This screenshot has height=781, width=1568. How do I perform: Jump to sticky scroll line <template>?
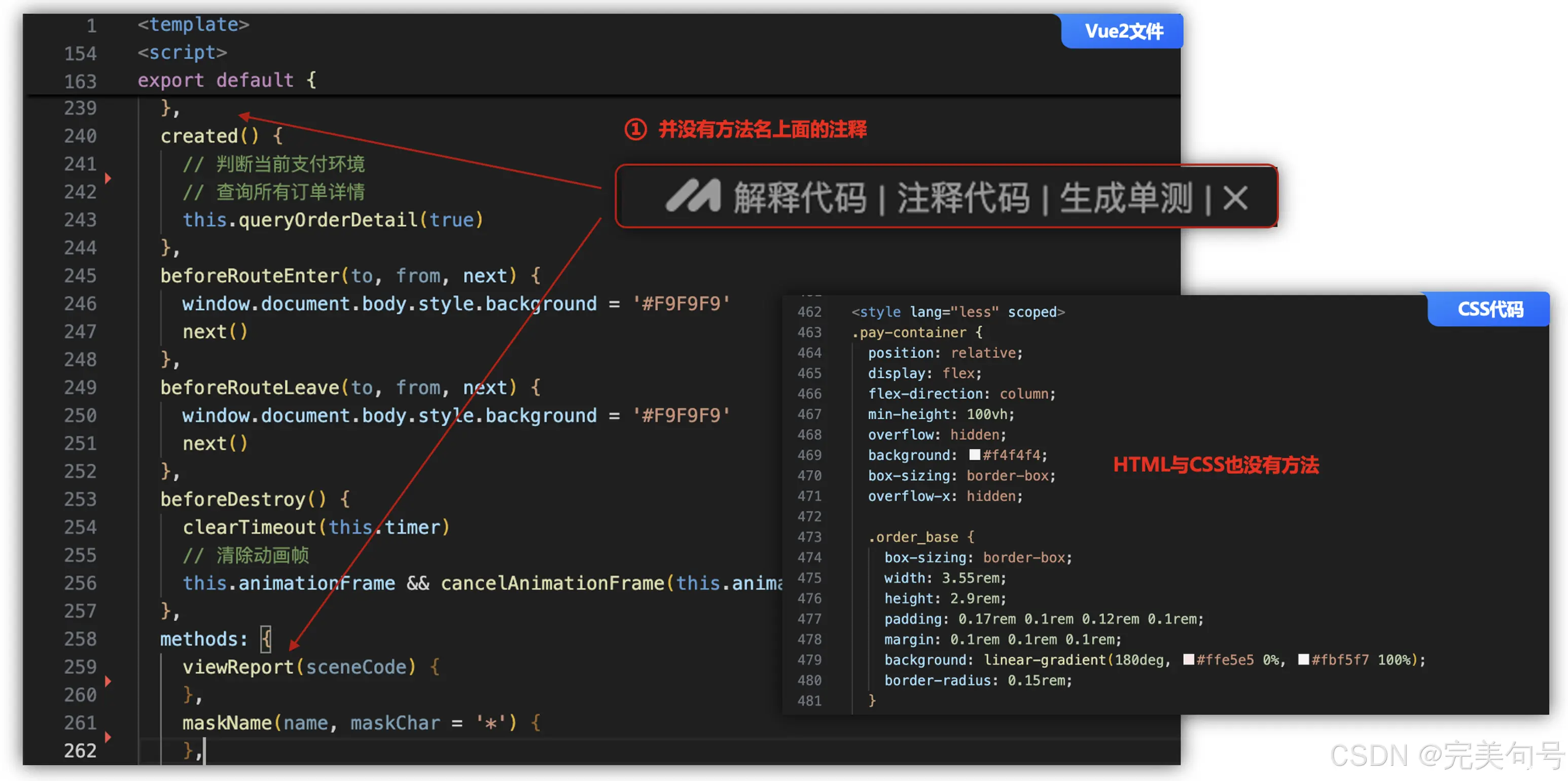[x=194, y=24]
